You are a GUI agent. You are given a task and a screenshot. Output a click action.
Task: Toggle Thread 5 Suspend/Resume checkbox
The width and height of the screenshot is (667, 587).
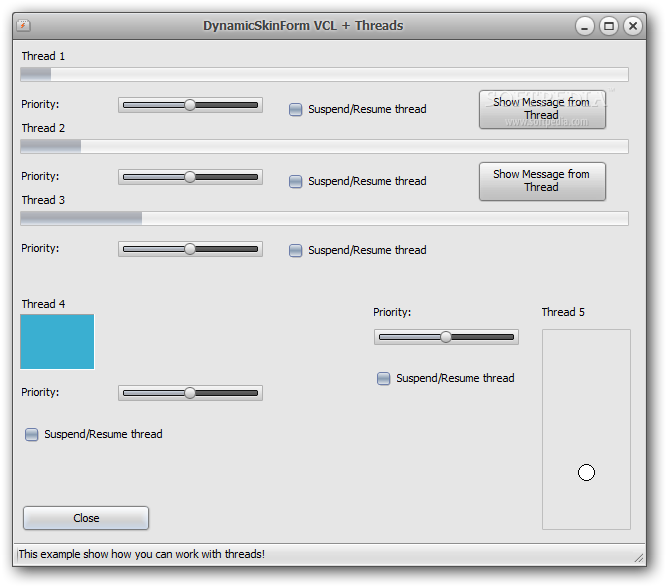383,378
